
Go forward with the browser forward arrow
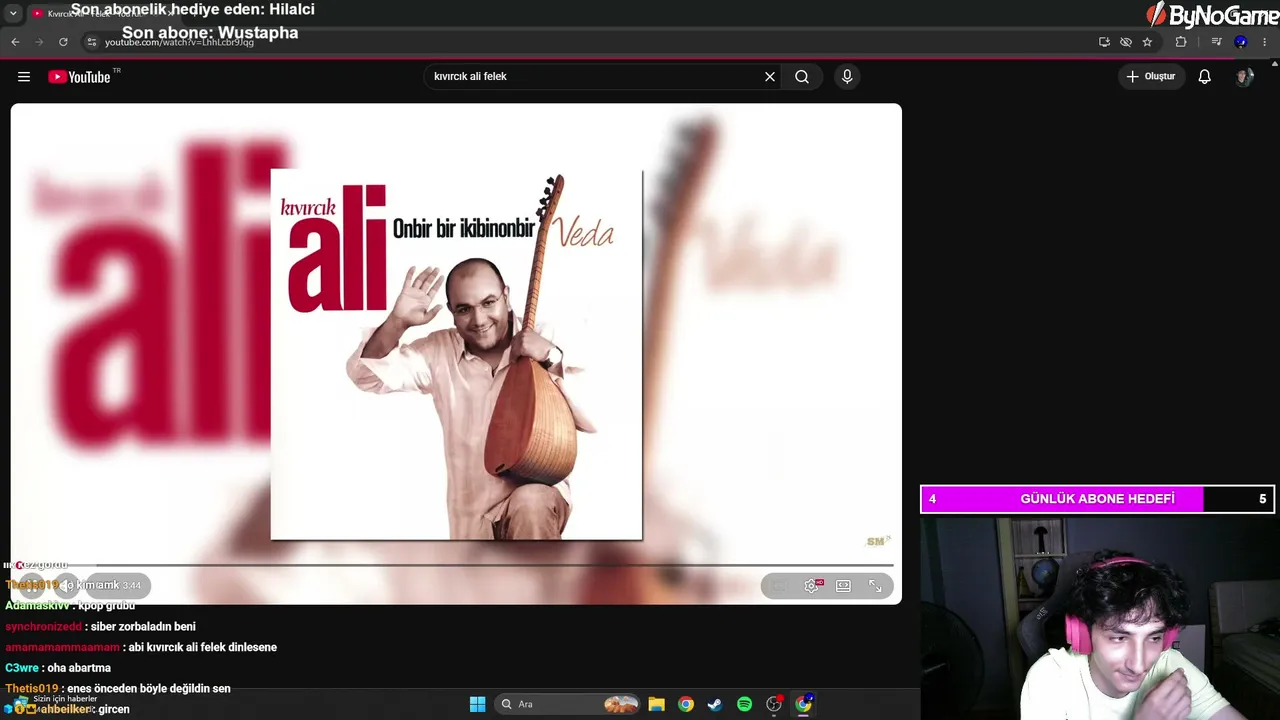coord(39,42)
